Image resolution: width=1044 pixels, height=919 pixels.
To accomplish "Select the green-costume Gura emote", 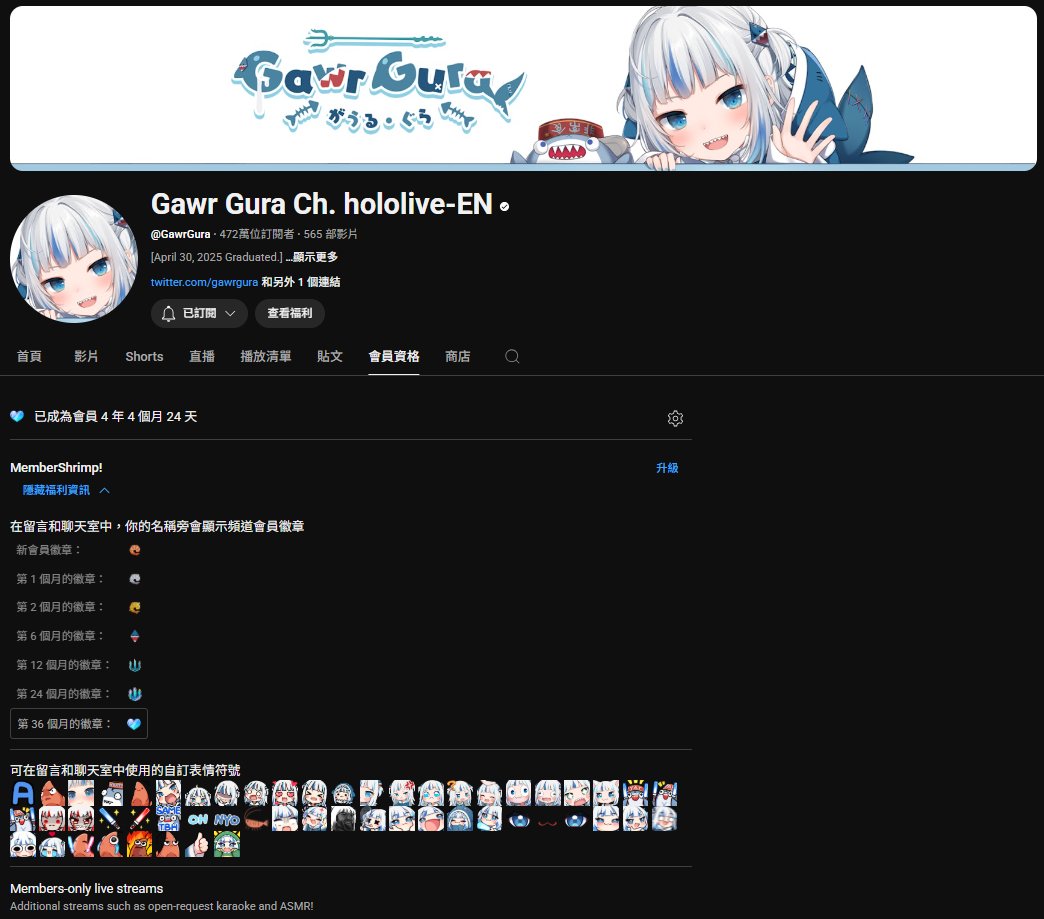I will point(227,844).
